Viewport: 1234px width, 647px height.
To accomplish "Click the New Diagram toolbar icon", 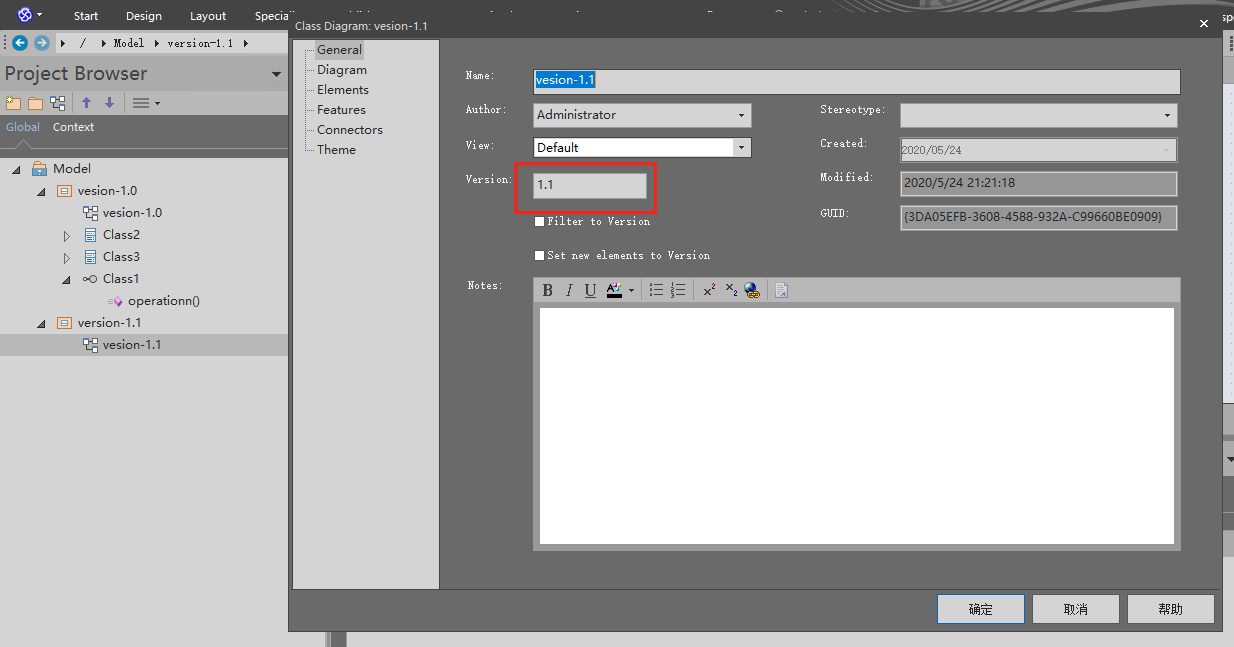I will 58,103.
